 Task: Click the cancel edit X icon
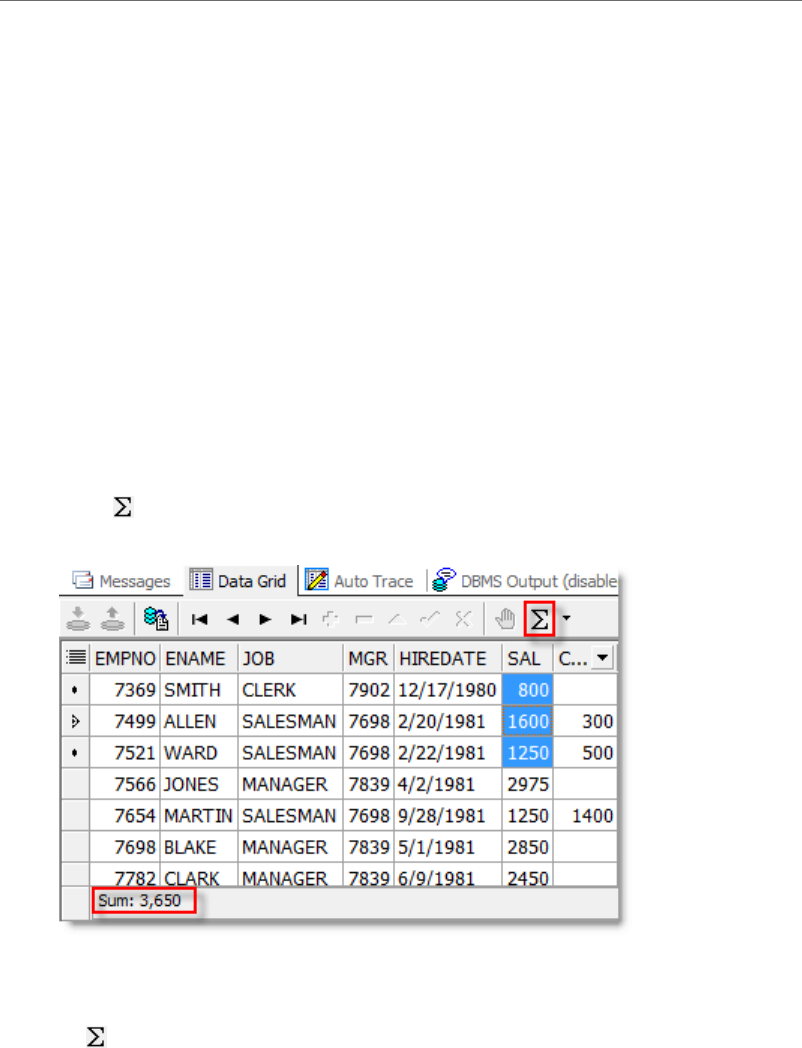462,619
